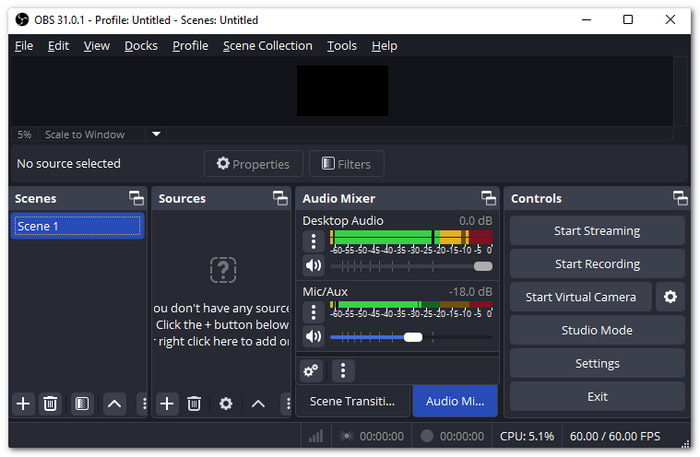The image size is (700, 457).
Task: Click the network signal status bar icon
Action: pyautogui.click(x=316, y=436)
